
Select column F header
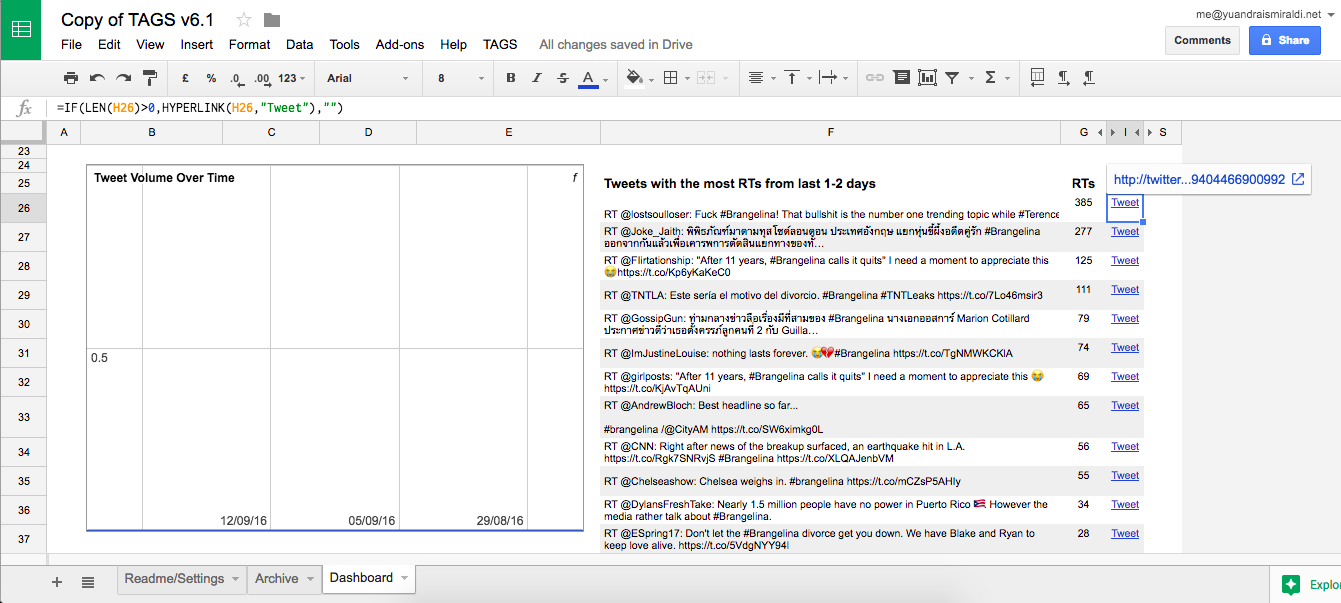830,132
